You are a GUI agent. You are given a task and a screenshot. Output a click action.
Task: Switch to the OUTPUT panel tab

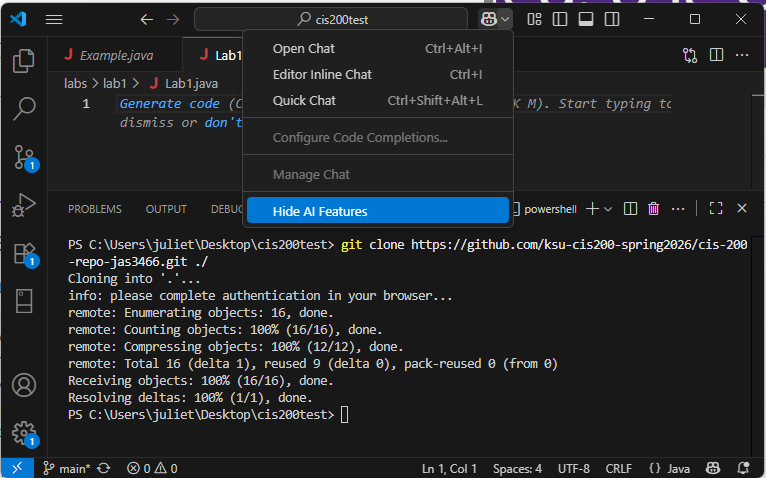point(166,209)
